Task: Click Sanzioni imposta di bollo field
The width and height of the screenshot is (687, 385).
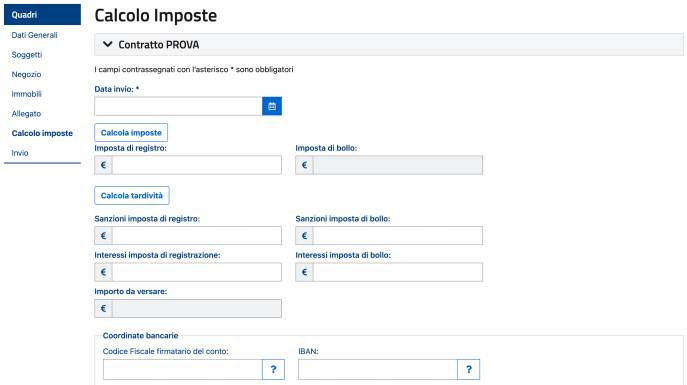Action: pos(398,236)
